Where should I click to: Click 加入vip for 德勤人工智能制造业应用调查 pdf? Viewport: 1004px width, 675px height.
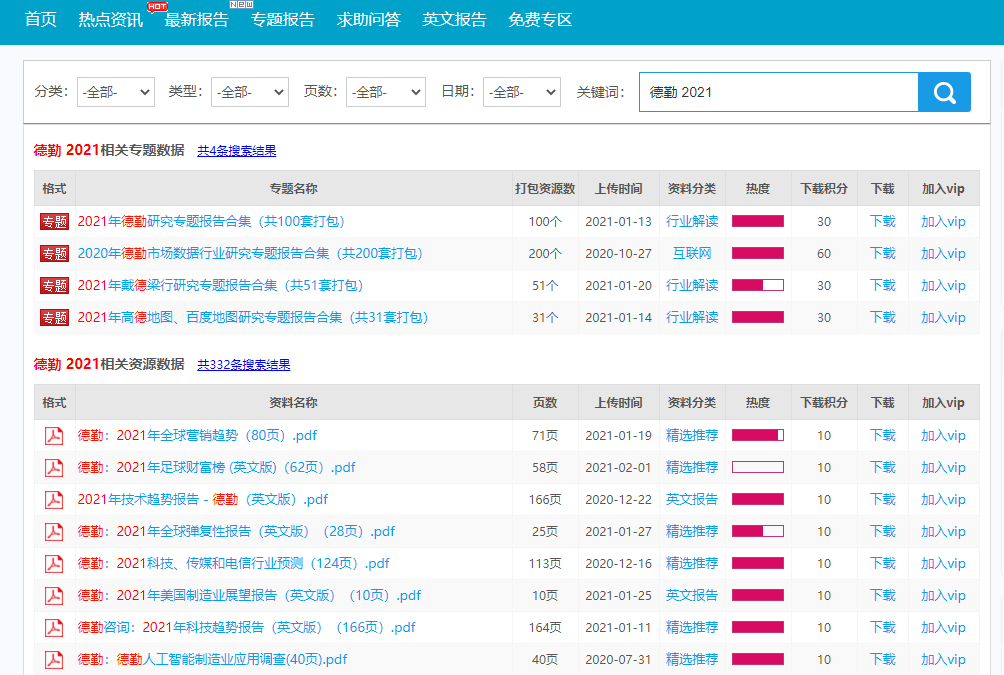943,660
